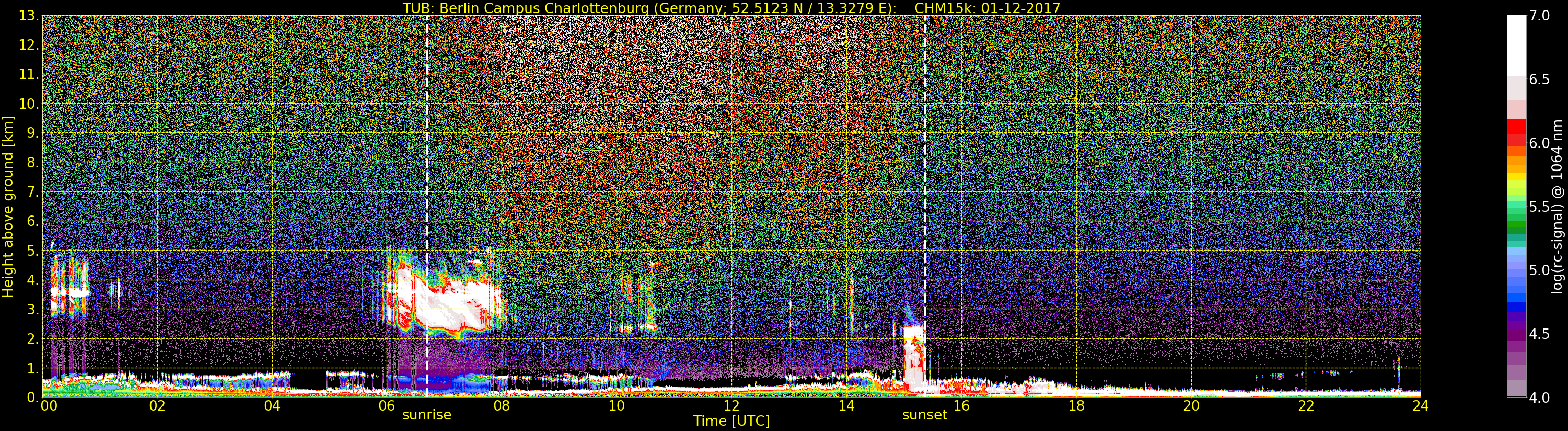Click the 'log(rc-signal) @ 1064 nm' colorbar label

click(1557, 206)
